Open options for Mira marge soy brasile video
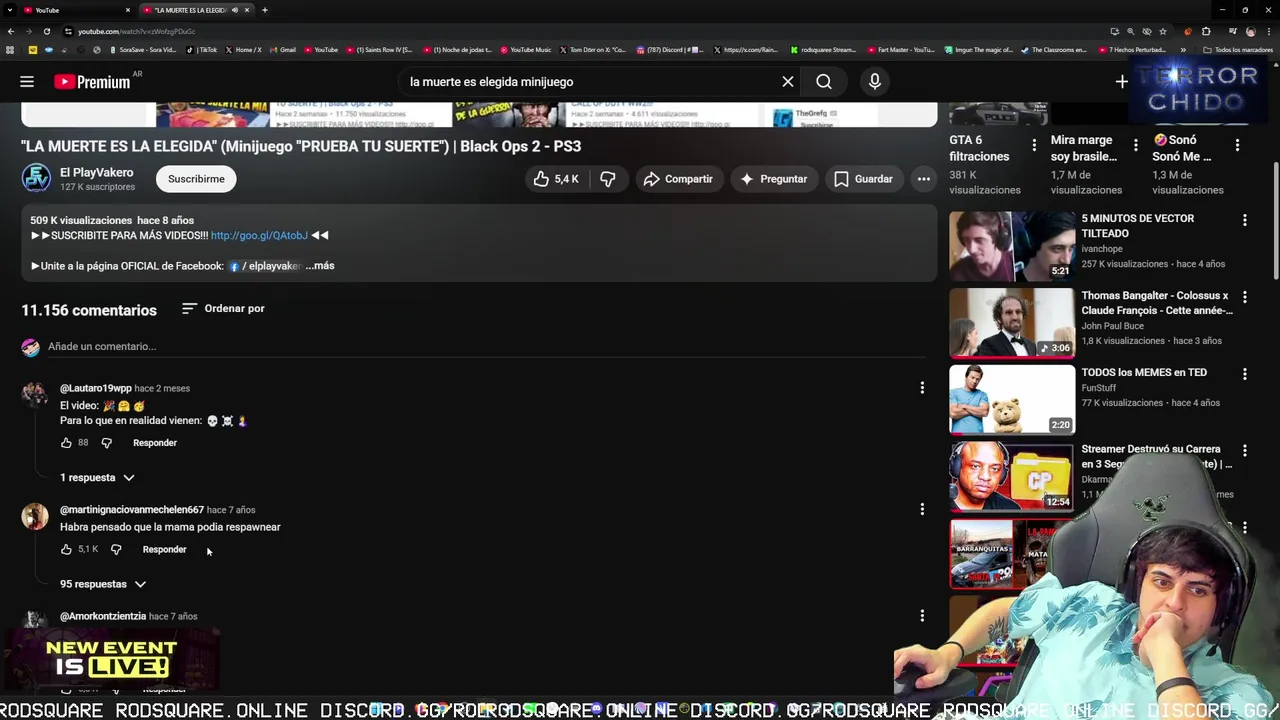 (1135, 145)
